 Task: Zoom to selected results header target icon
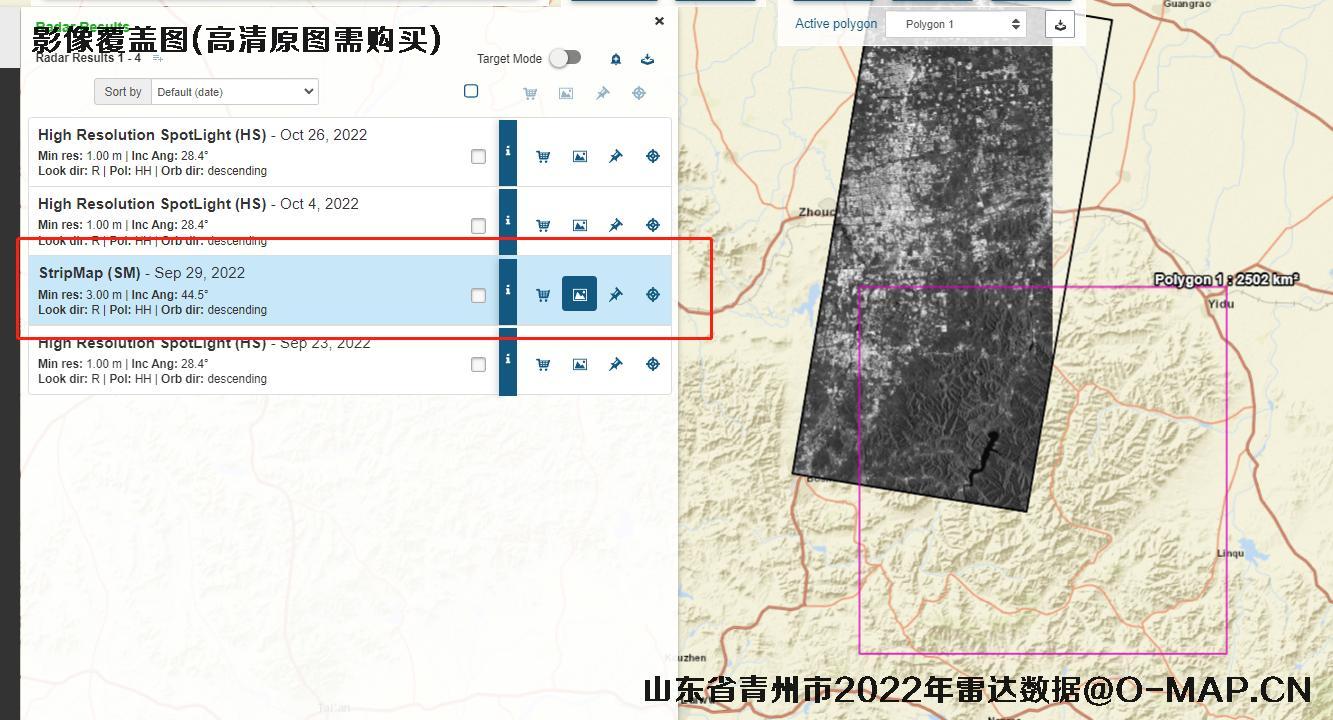(639, 93)
